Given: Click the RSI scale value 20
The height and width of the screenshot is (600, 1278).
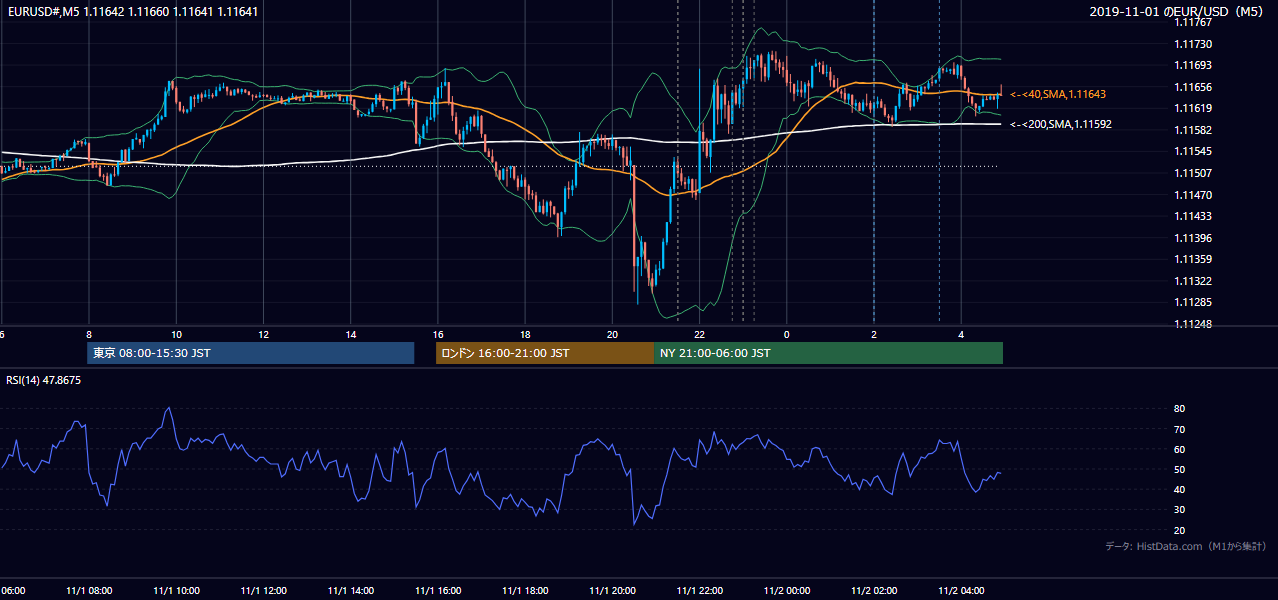Looking at the screenshot, I should pos(1179,531).
